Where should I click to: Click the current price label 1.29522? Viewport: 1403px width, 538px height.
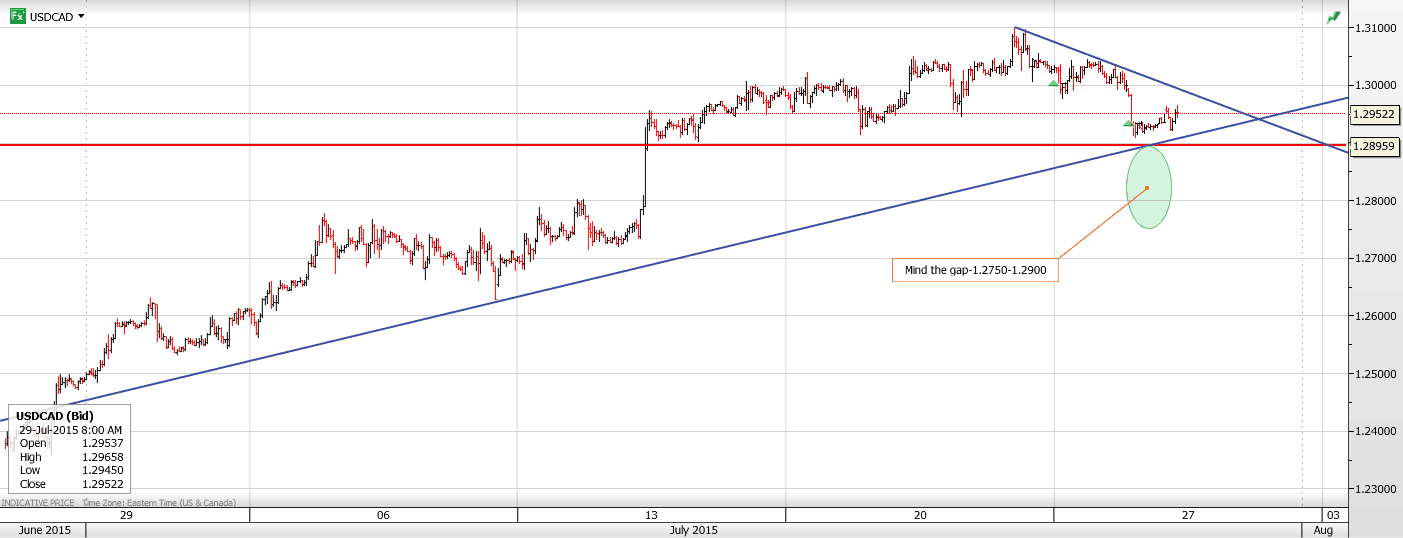(x=1373, y=115)
